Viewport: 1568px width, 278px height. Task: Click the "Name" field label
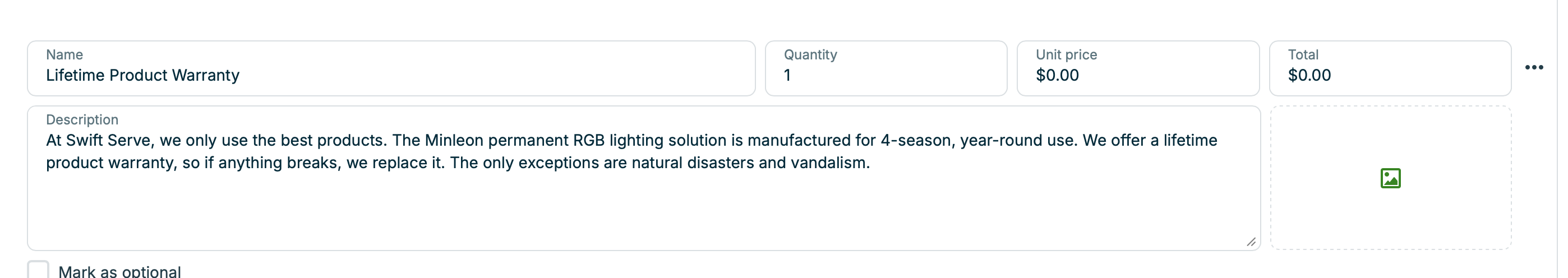click(64, 55)
